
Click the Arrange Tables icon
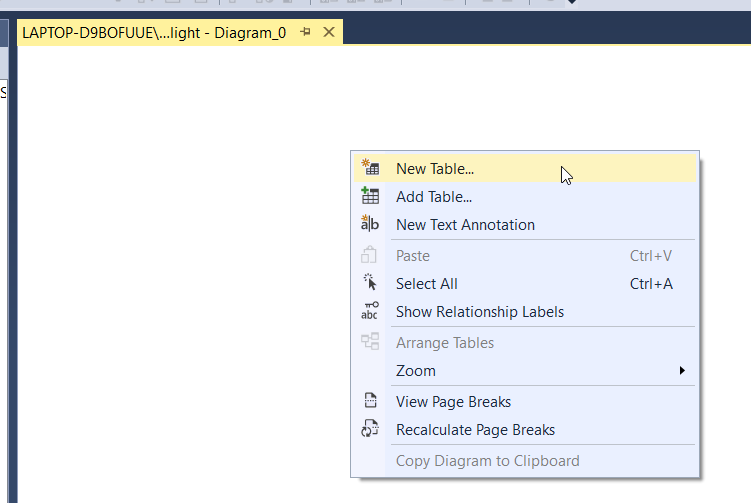click(370, 343)
